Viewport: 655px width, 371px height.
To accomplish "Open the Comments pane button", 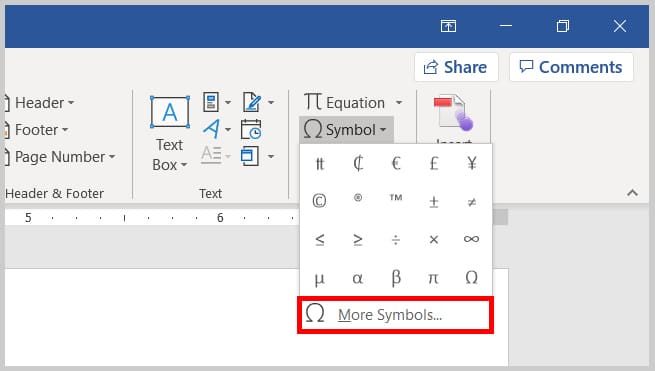I will click(571, 67).
